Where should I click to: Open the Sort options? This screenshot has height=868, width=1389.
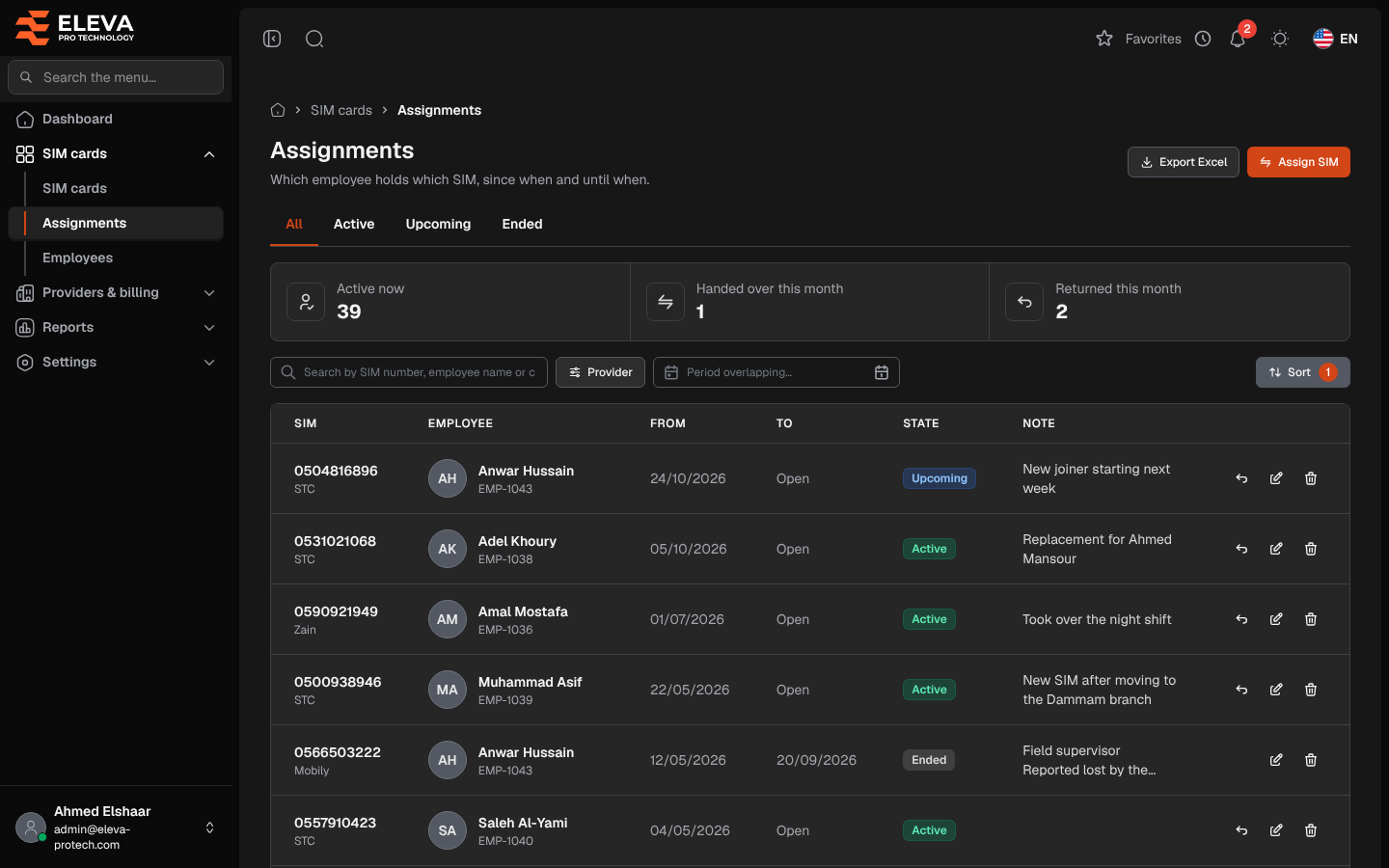click(x=1303, y=372)
